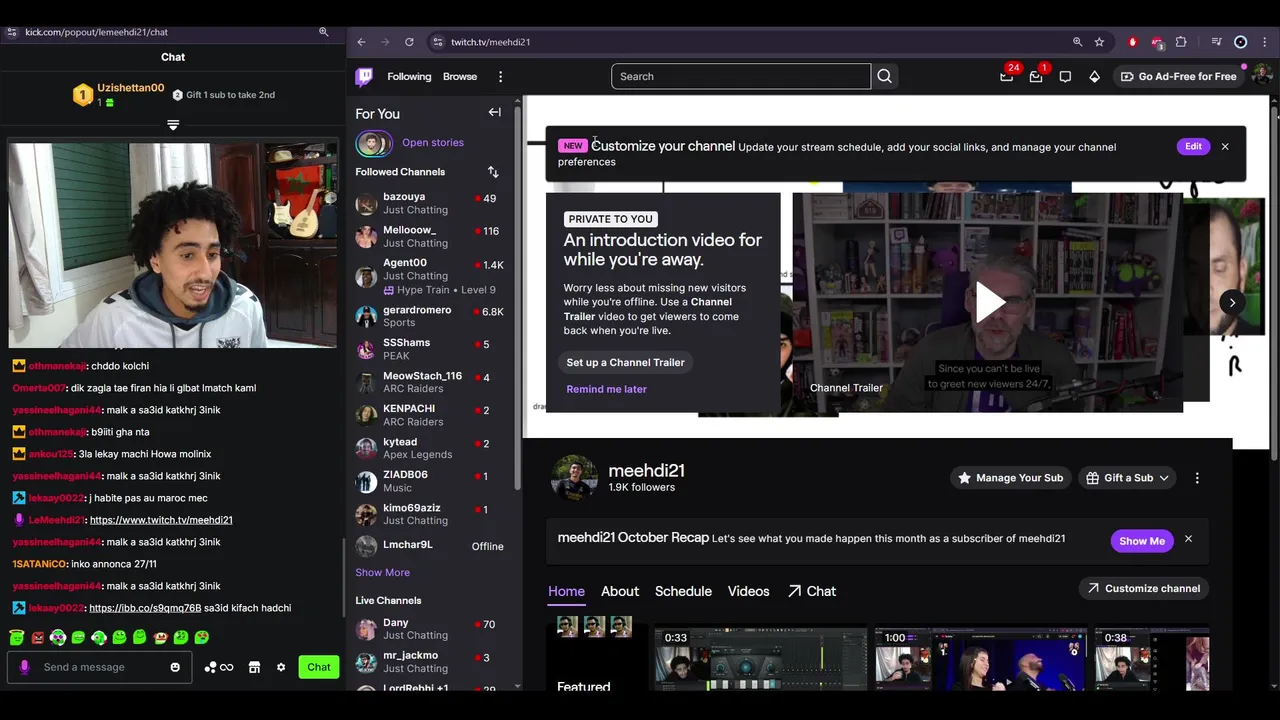Click the Customize channel button
Image resolution: width=1280 pixels, height=720 pixels.
(1143, 588)
